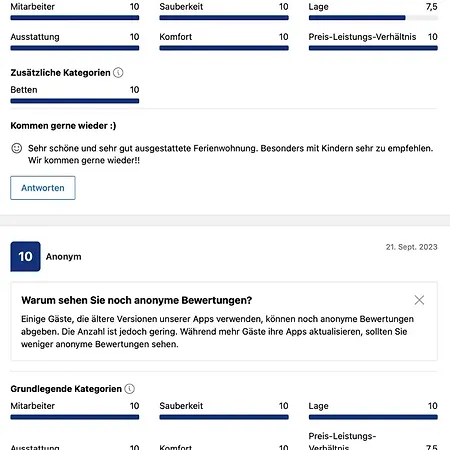
Task: Click the lower Sauberkeit rating bar
Action: coord(224,417)
